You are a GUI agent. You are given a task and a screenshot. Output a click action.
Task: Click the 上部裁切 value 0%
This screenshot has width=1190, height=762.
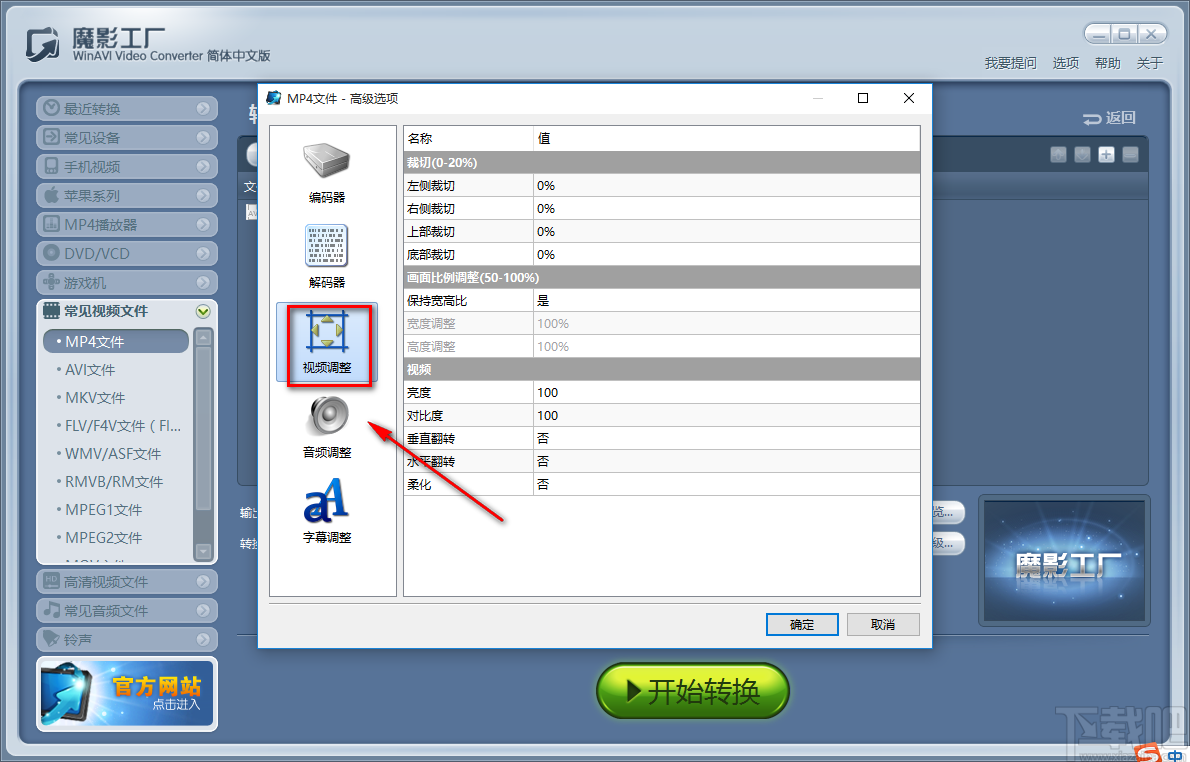pyautogui.click(x=726, y=231)
